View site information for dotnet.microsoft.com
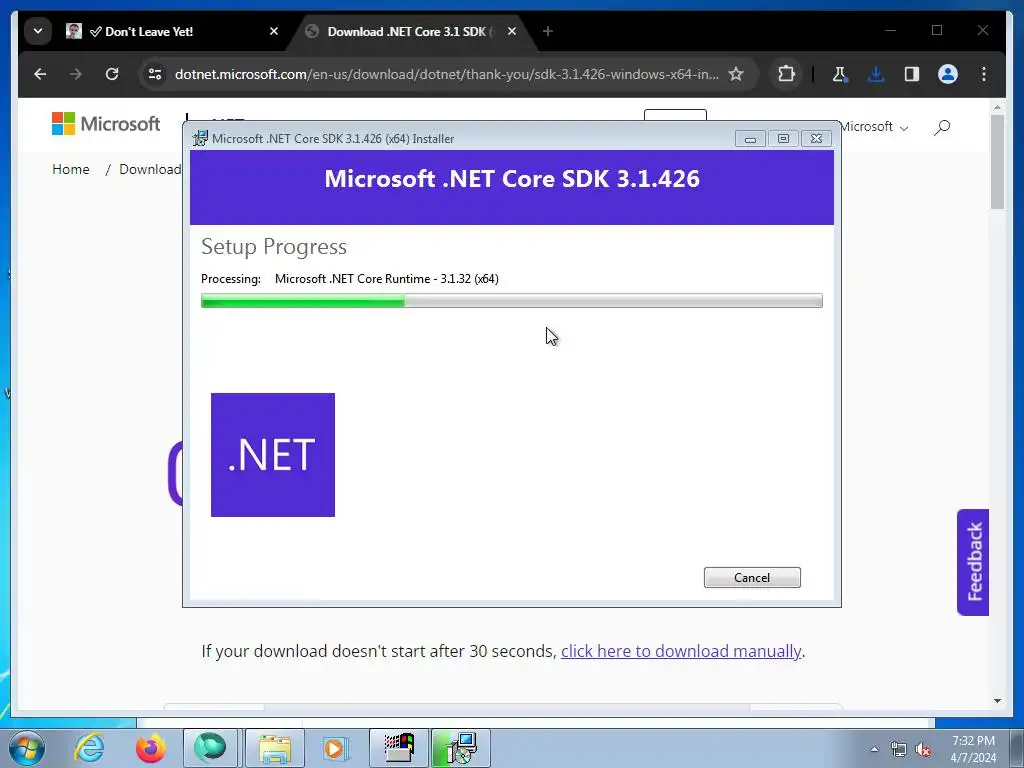The width and height of the screenshot is (1024, 768). 155,74
